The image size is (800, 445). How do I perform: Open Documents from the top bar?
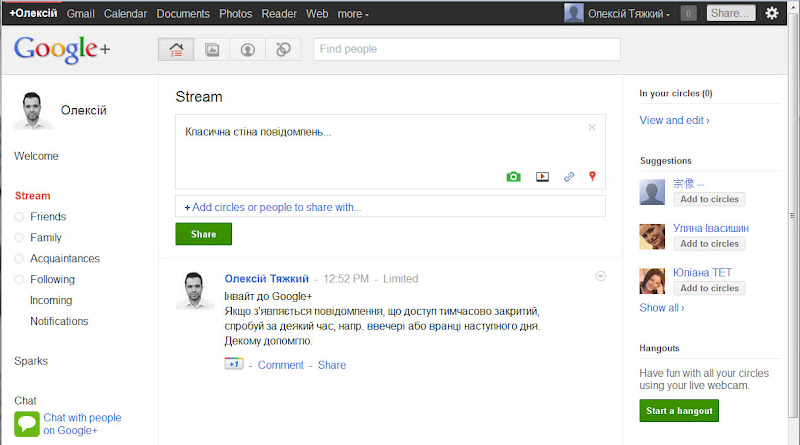point(183,14)
